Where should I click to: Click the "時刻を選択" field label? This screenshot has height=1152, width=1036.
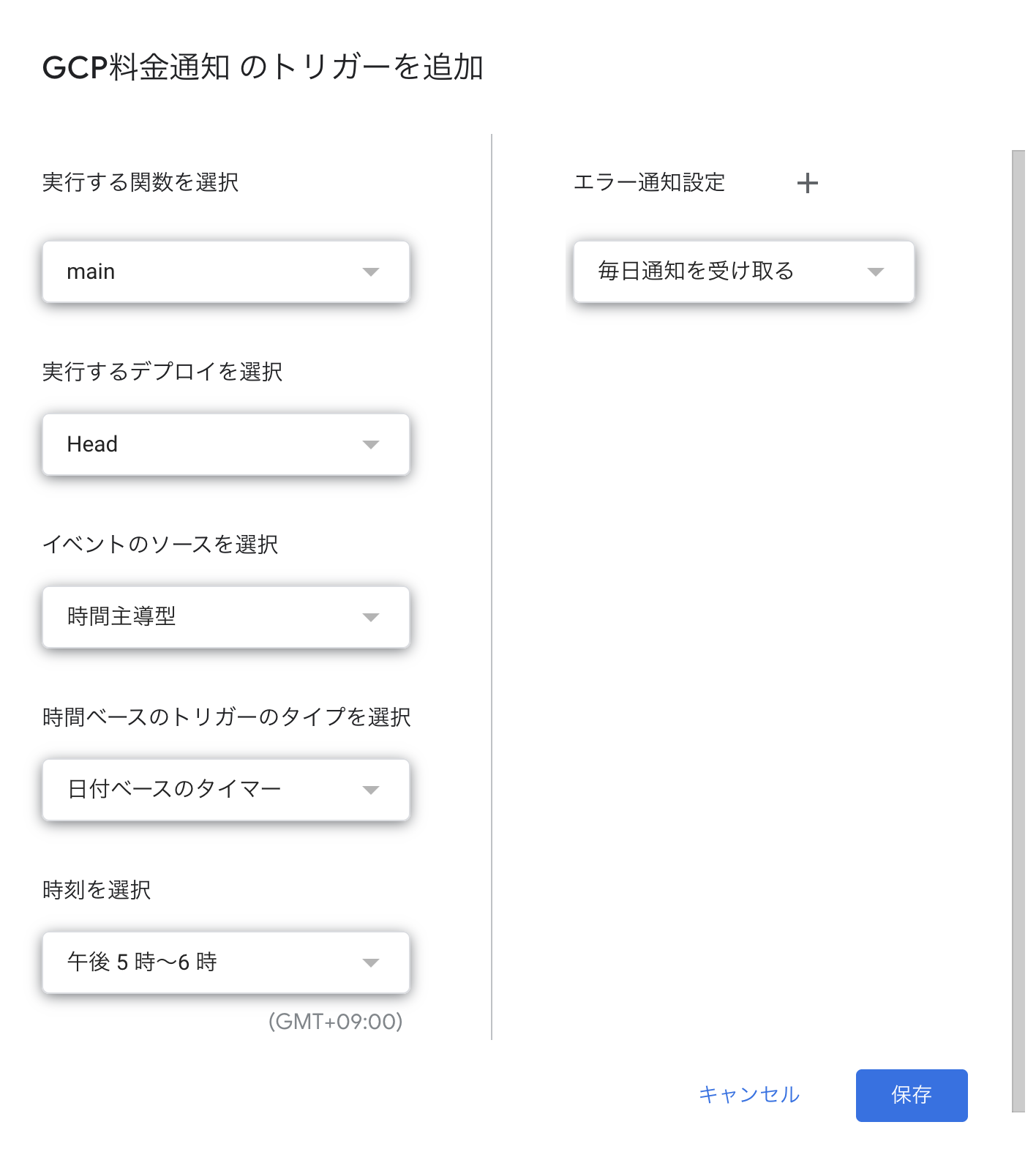tap(97, 890)
